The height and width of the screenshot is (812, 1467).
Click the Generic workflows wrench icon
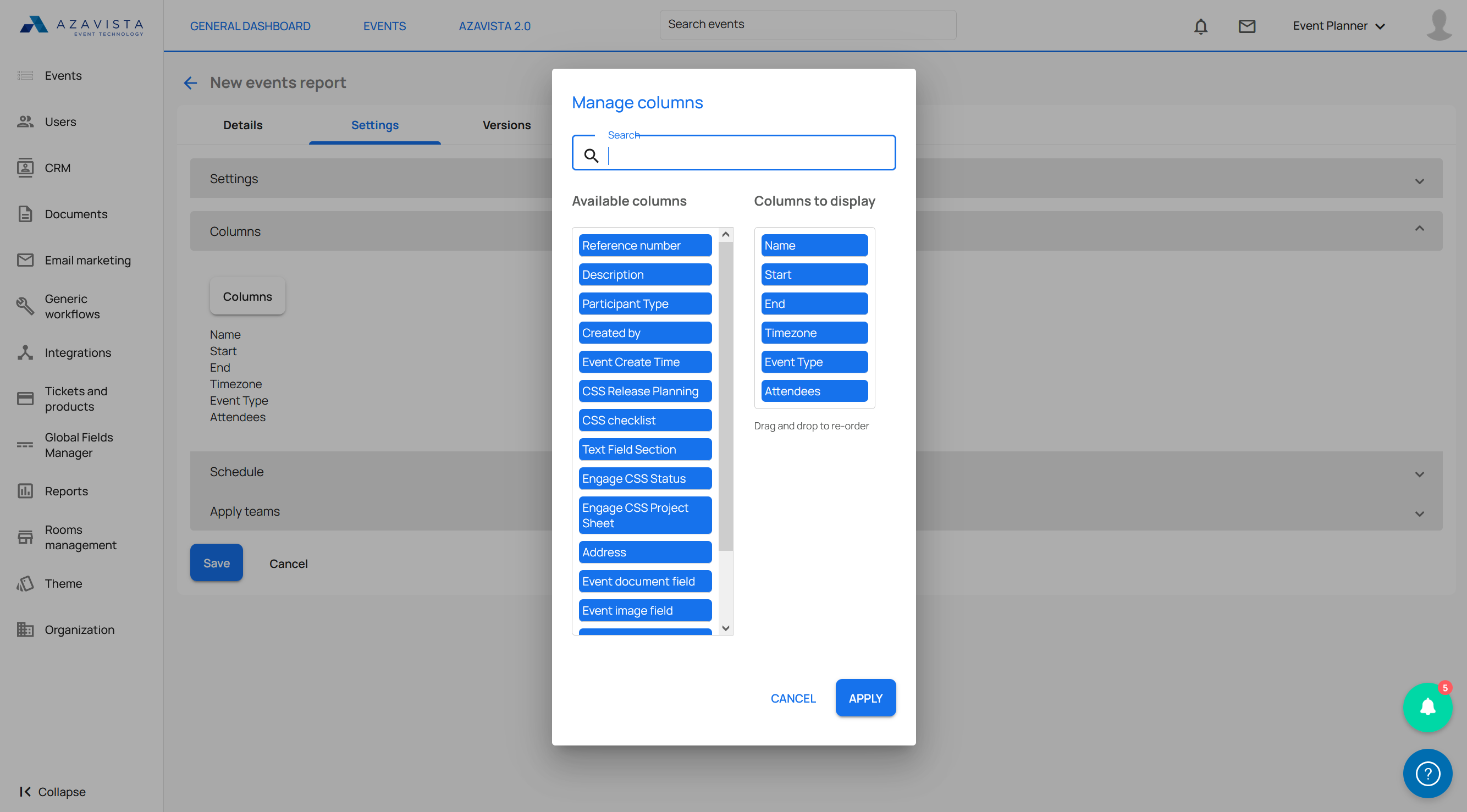[x=25, y=306]
